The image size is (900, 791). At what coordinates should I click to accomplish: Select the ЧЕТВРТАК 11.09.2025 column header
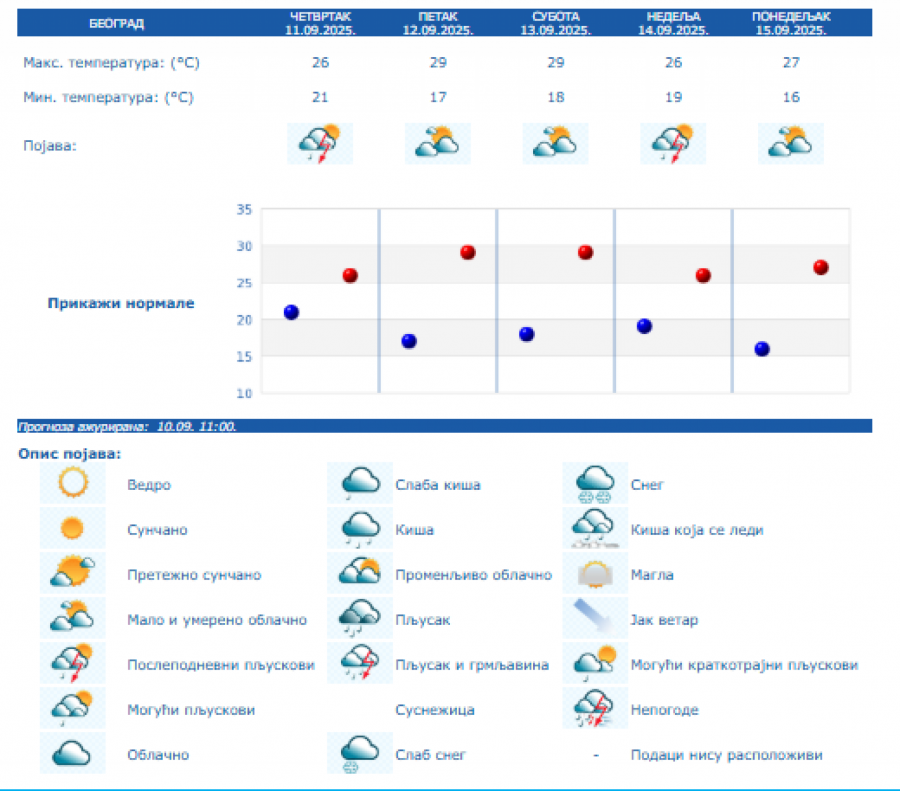coord(320,23)
